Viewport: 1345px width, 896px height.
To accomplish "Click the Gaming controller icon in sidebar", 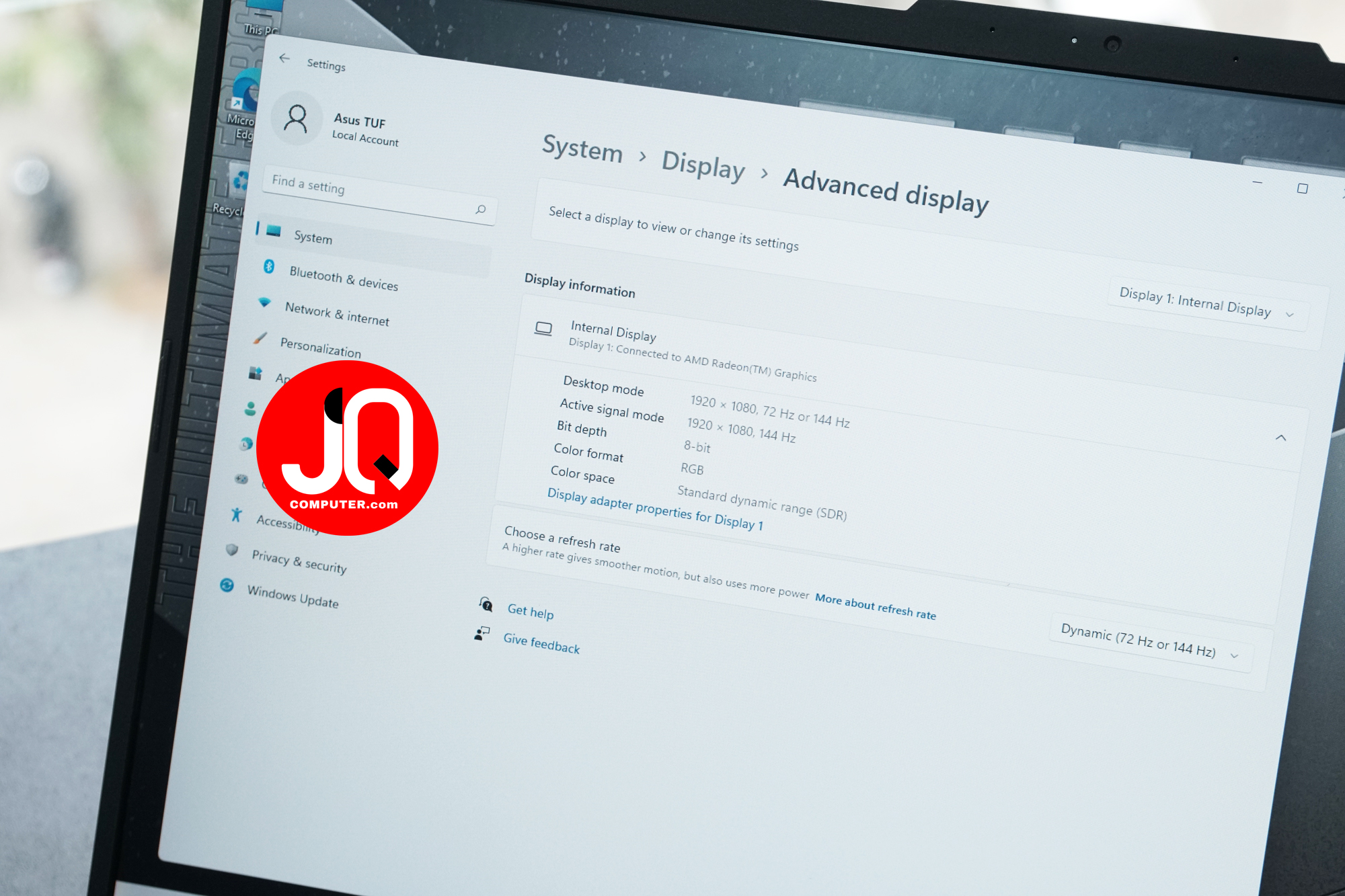I will coord(241,479).
